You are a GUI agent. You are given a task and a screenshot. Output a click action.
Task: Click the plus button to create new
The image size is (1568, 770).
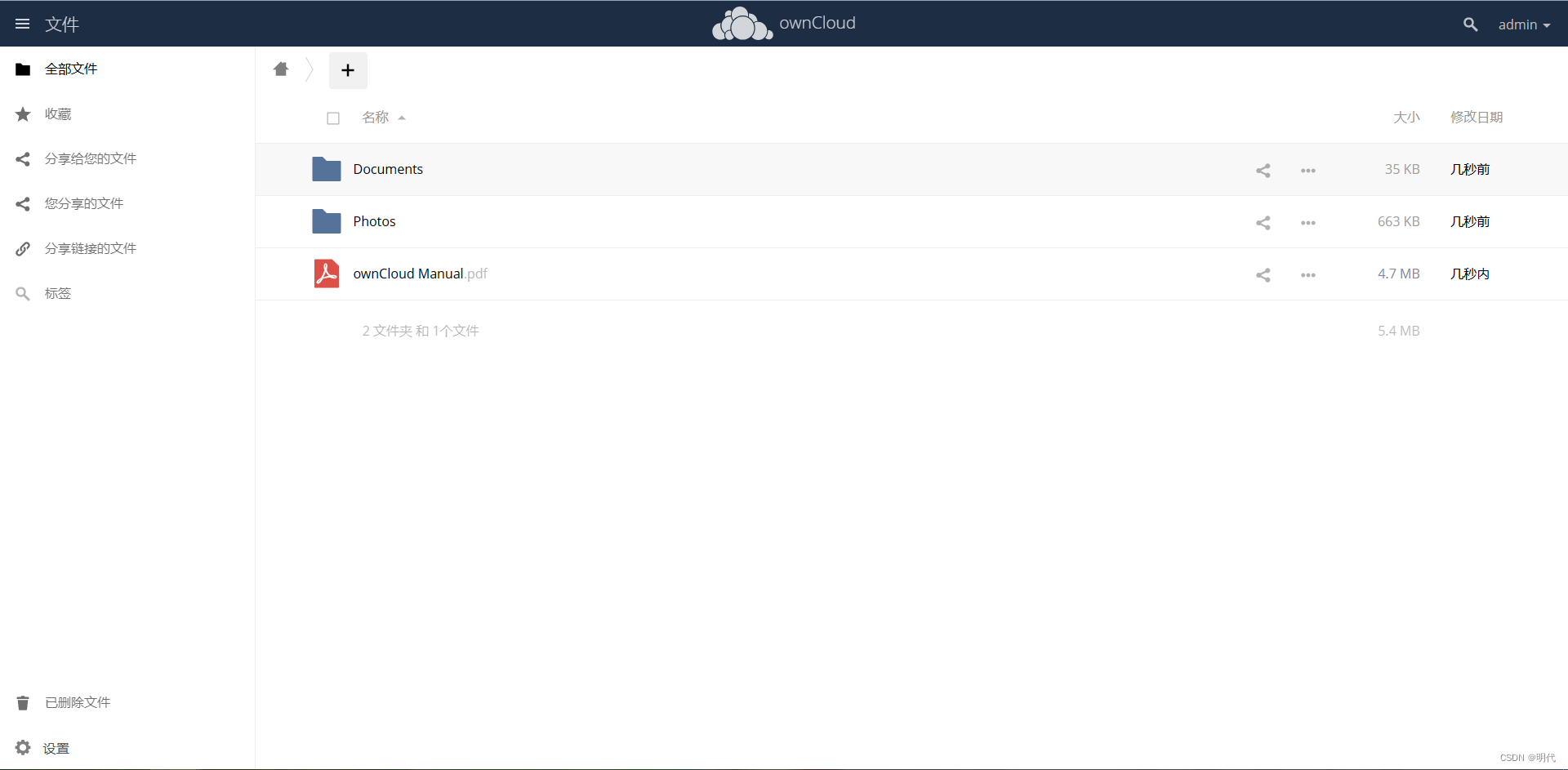348,70
